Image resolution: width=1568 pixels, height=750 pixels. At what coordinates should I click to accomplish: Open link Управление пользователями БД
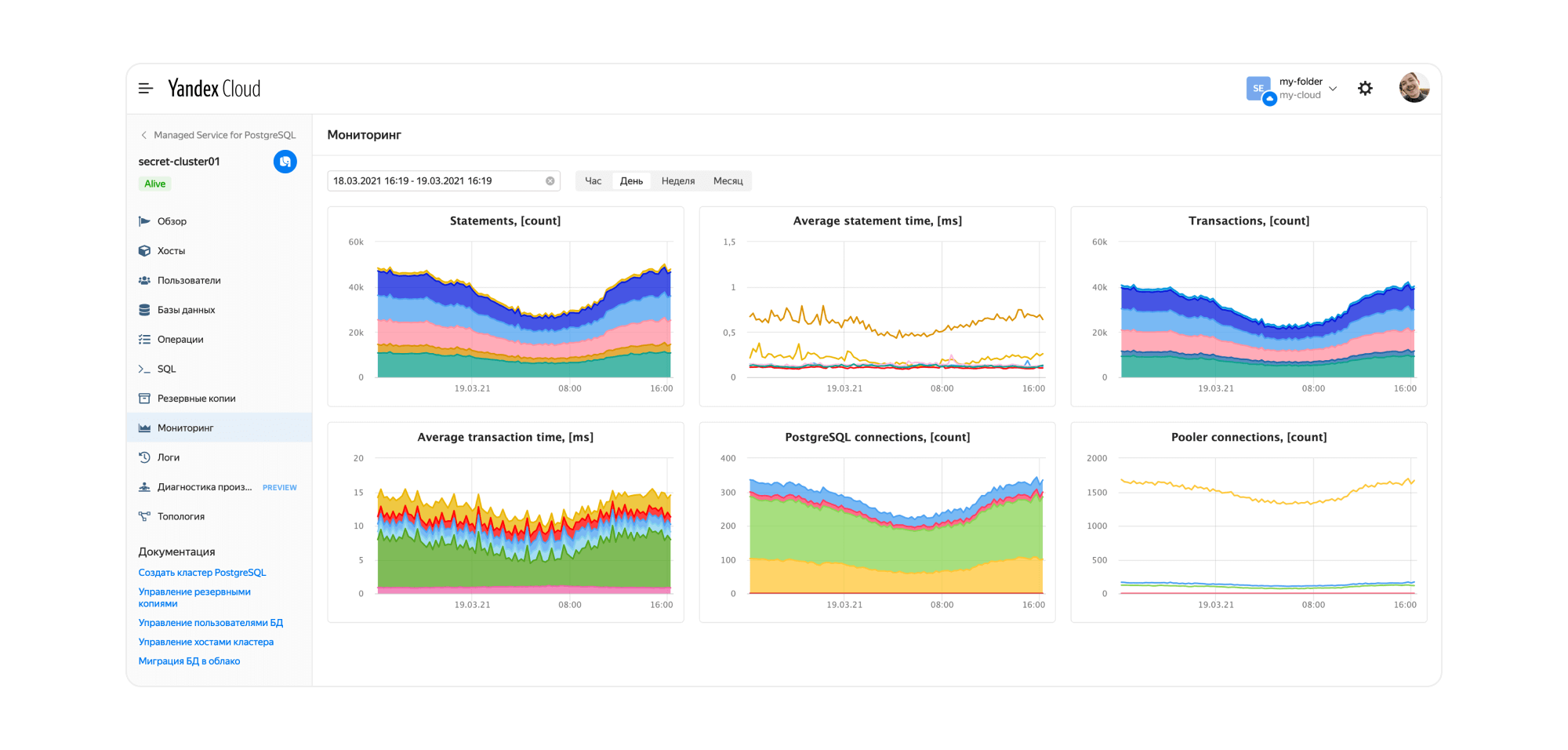click(211, 623)
